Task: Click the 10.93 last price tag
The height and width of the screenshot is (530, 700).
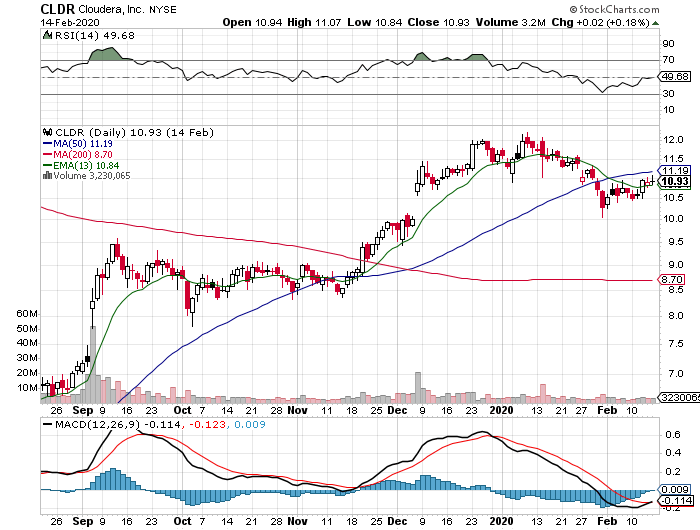Action: click(x=677, y=181)
